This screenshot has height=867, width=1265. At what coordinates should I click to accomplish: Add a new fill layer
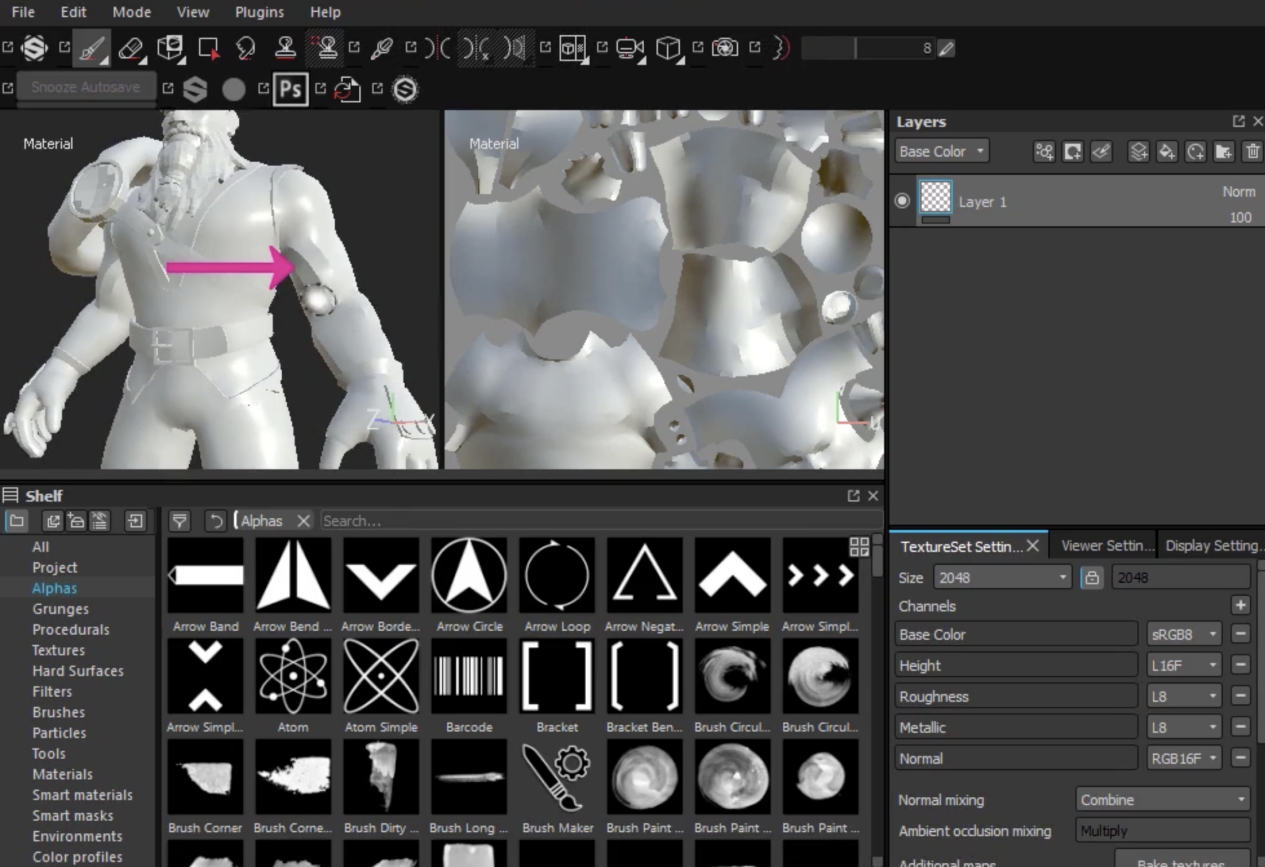click(1166, 151)
